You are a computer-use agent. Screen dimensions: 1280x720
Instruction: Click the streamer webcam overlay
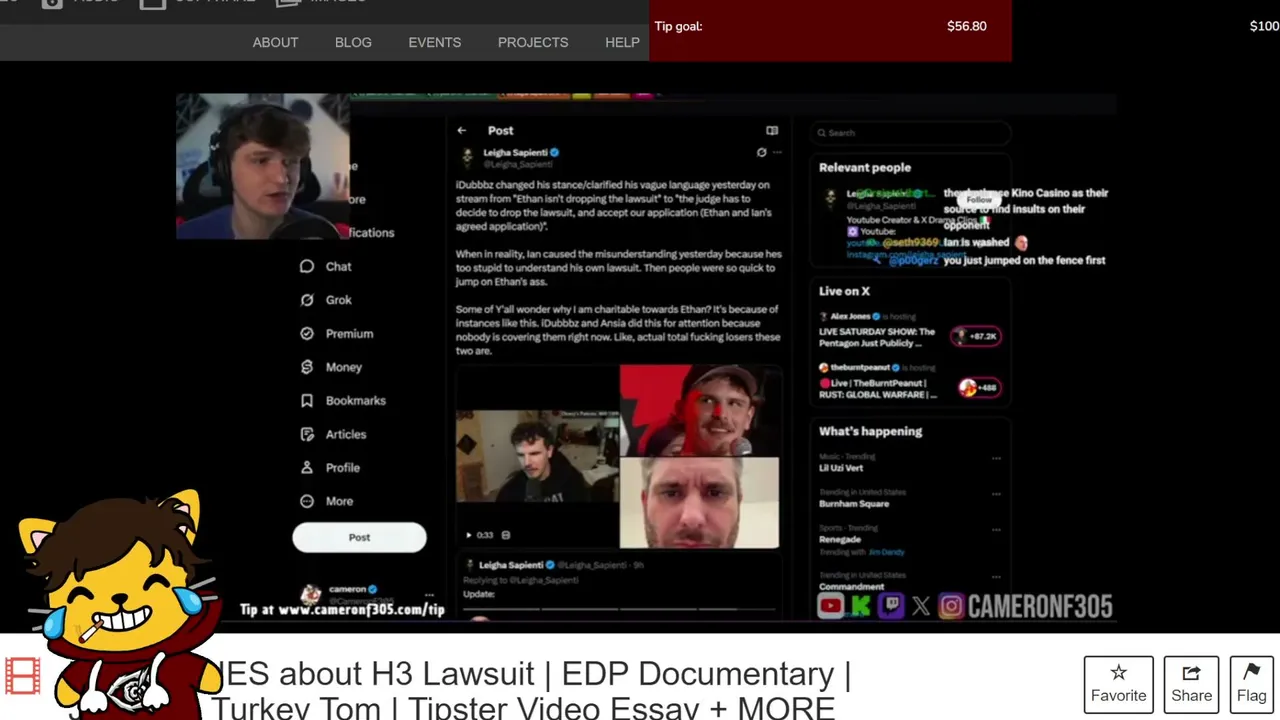(x=263, y=167)
